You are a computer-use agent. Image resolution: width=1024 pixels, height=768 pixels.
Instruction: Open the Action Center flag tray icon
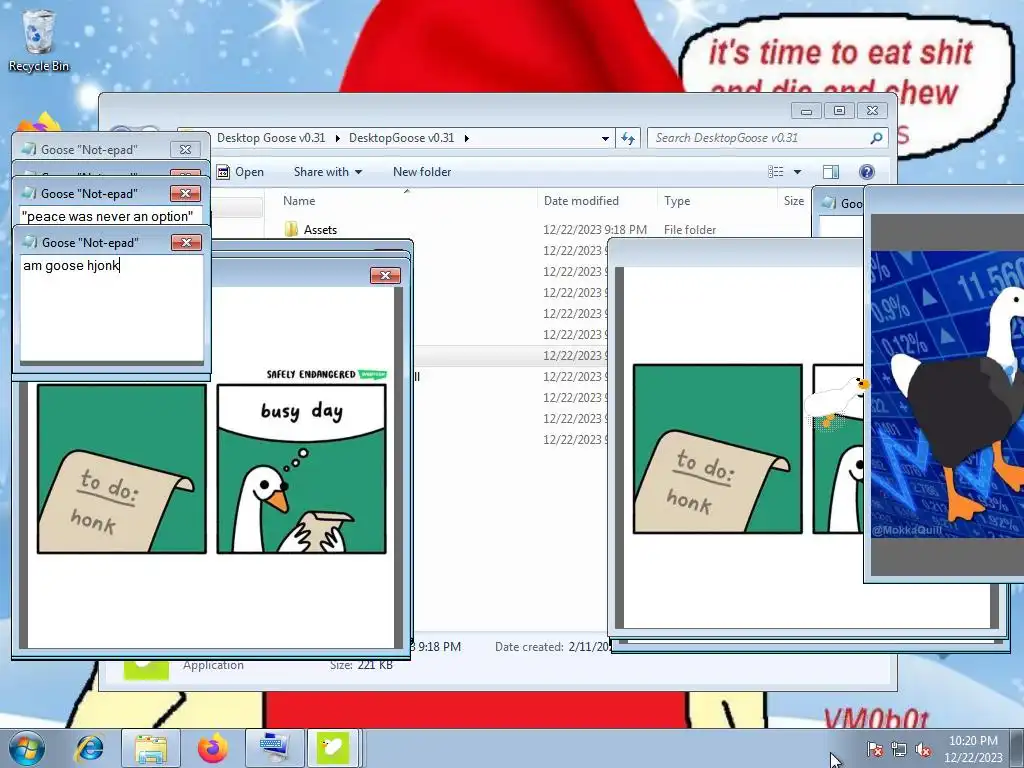874,749
